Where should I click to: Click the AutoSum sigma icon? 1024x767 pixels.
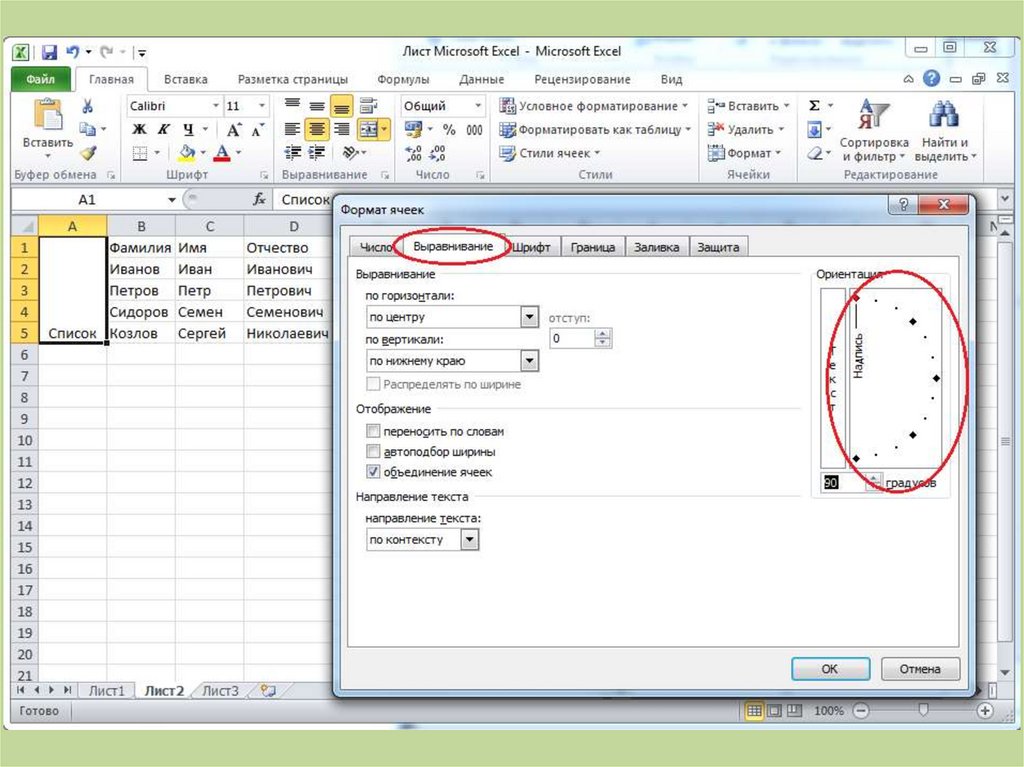point(815,106)
